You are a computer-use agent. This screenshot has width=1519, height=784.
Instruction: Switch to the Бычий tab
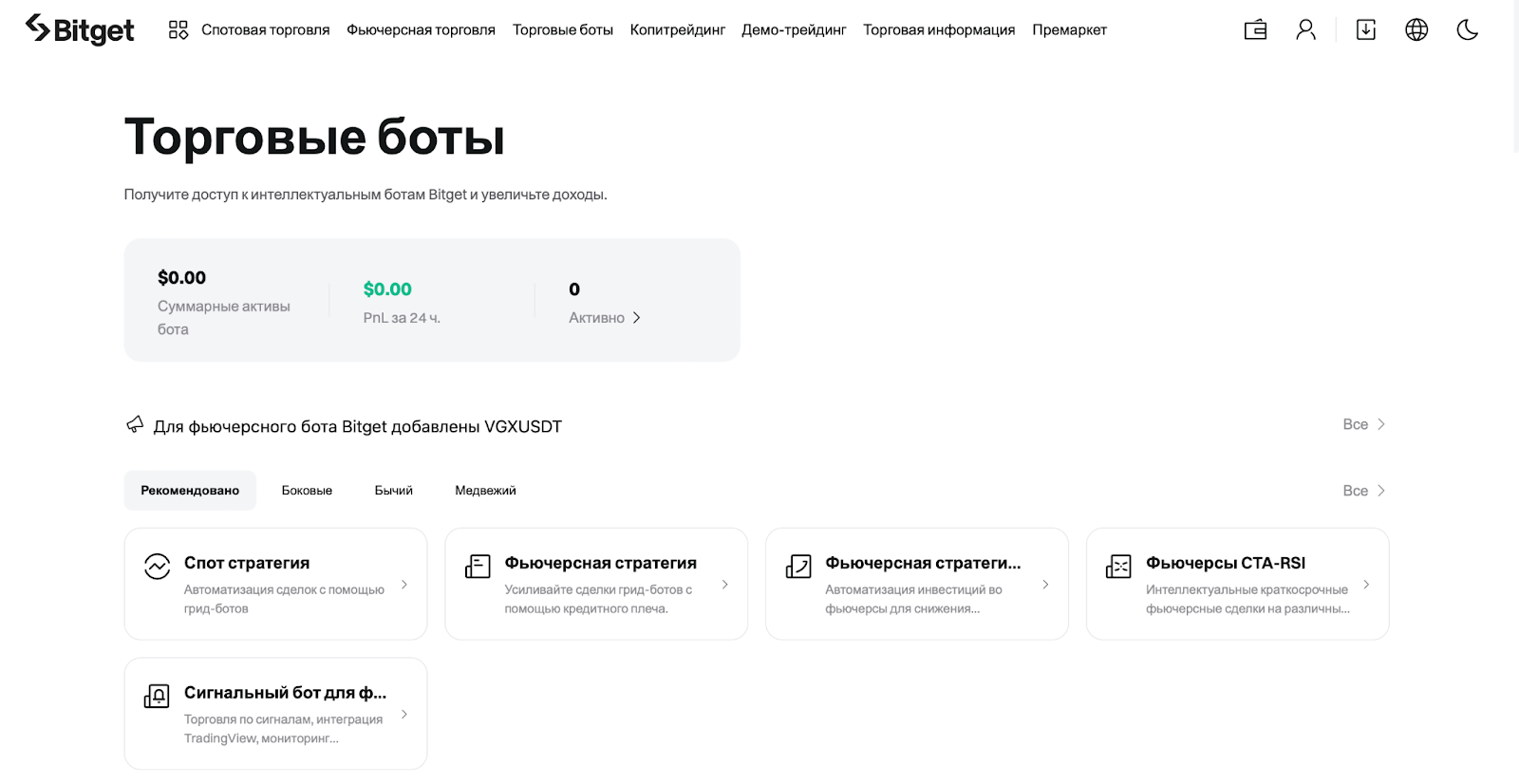point(394,491)
